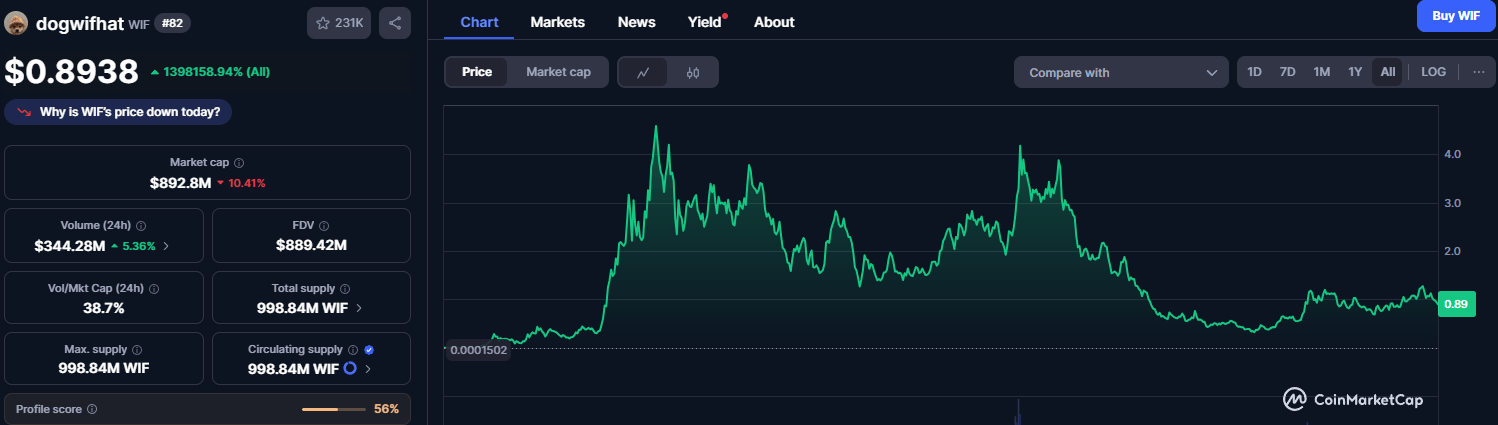Image resolution: width=1498 pixels, height=425 pixels.
Task: Set chart range to 1D
Action: pos(1255,72)
